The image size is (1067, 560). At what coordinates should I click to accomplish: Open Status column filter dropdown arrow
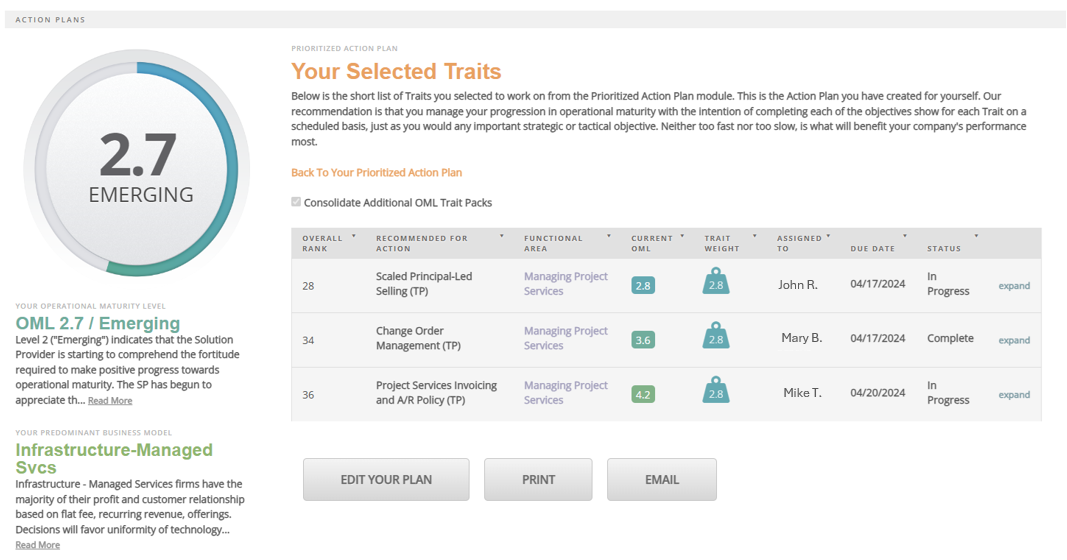(976, 237)
